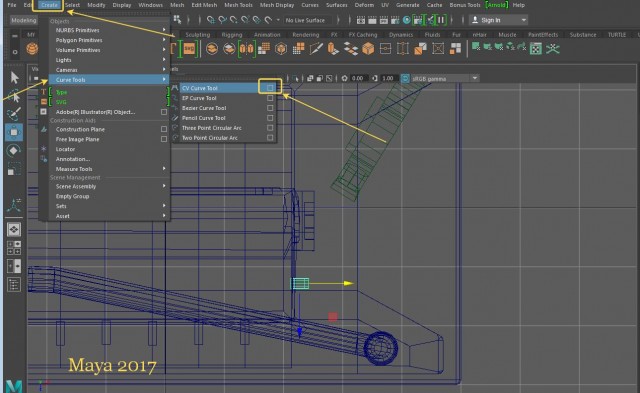Click the Maya logo icon at bottom left
This screenshot has width=640, height=393.
14,386
